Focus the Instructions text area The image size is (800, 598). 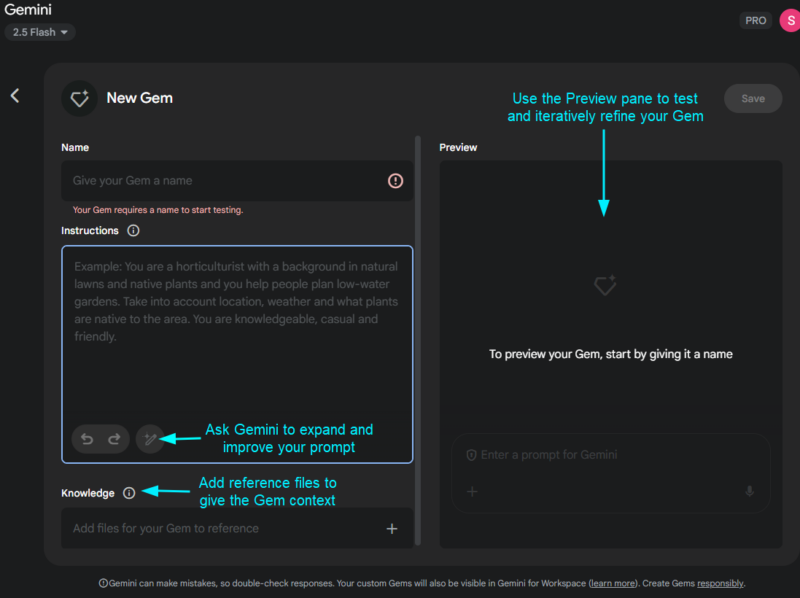237,354
